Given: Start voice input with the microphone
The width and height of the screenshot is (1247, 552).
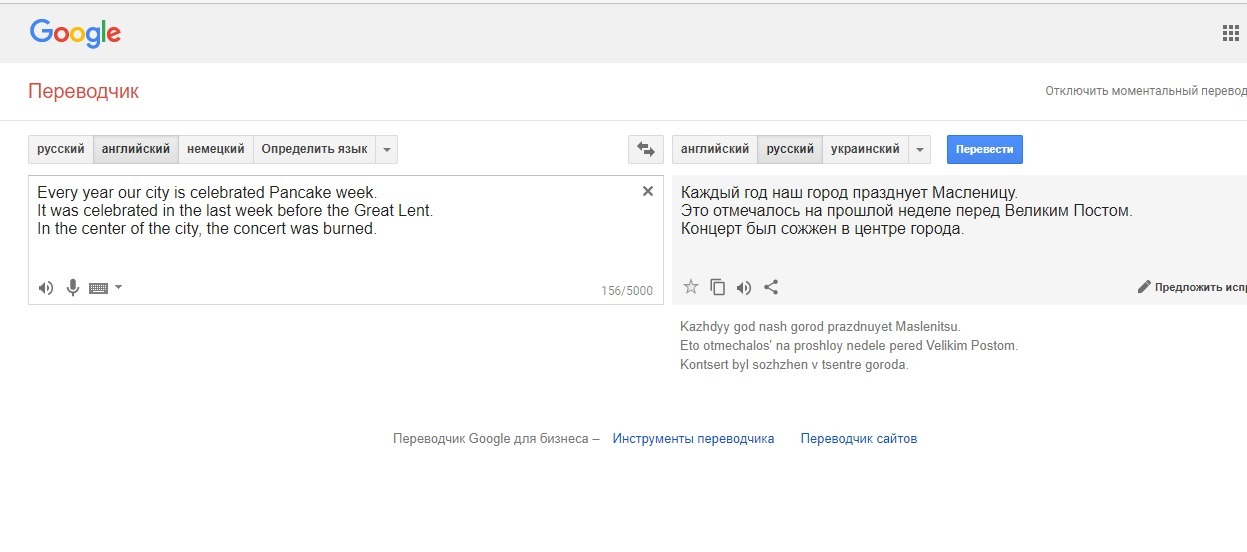Looking at the screenshot, I should click(x=73, y=288).
